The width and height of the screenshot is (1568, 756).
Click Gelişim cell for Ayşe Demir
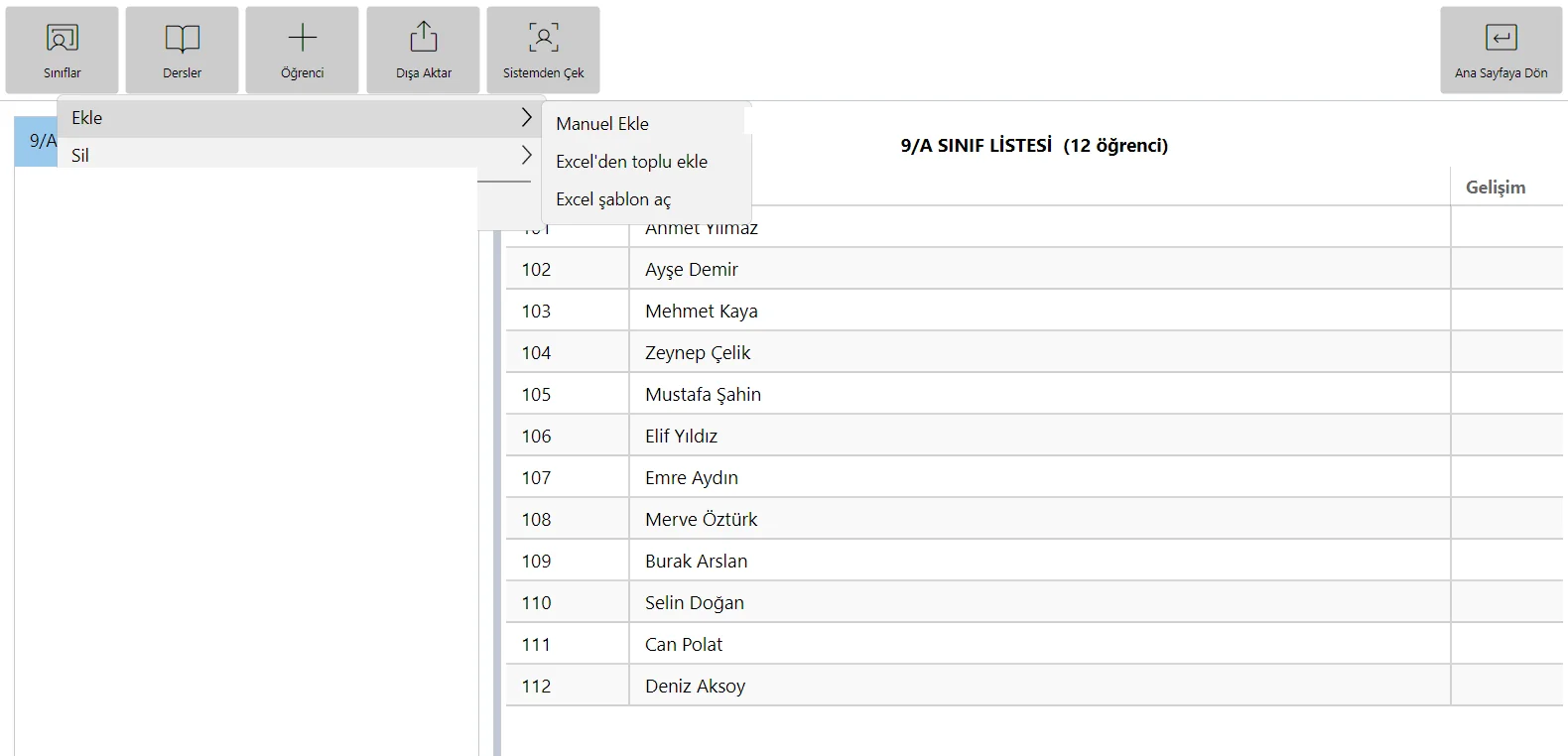pos(1506,270)
